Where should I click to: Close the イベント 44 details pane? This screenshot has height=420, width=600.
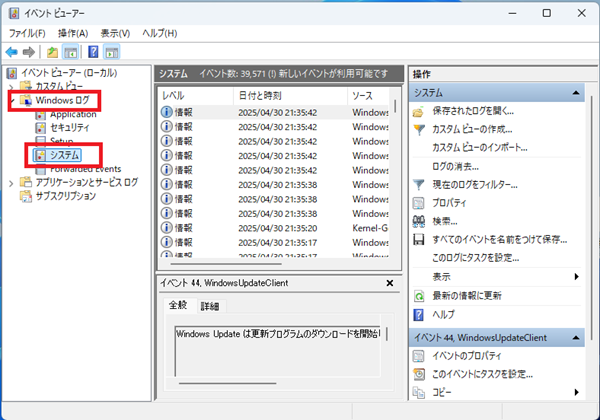tap(390, 283)
